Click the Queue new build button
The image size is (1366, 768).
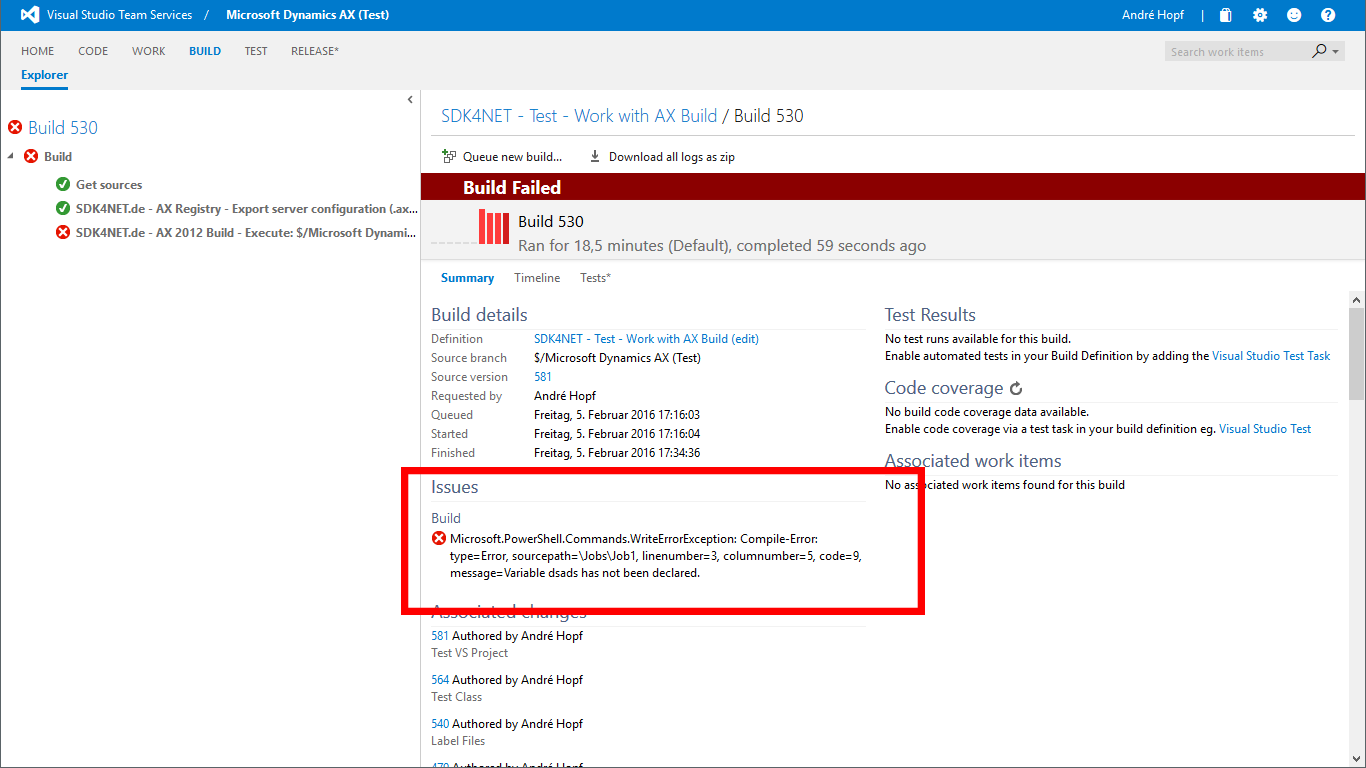click(x=502, y=156)
